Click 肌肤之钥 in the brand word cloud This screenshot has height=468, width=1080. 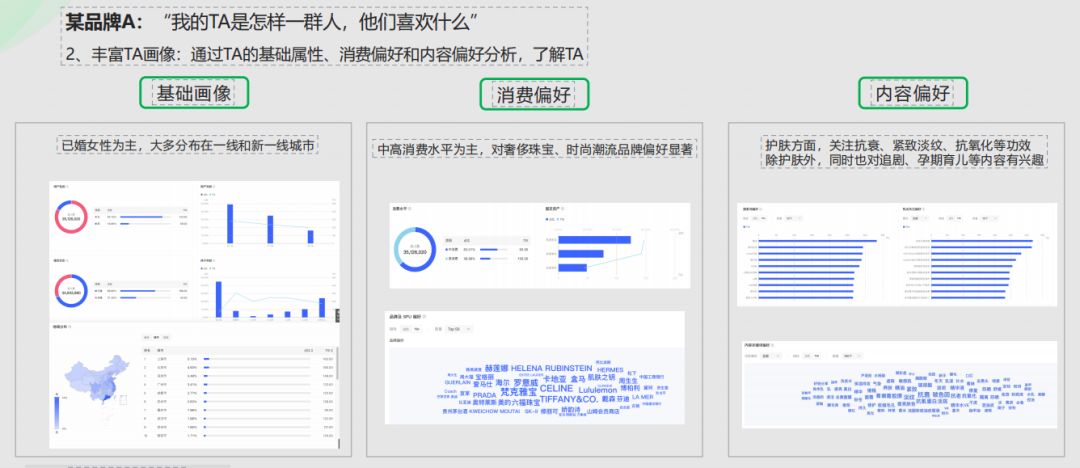pyautogui.click(x=601, y=377)
